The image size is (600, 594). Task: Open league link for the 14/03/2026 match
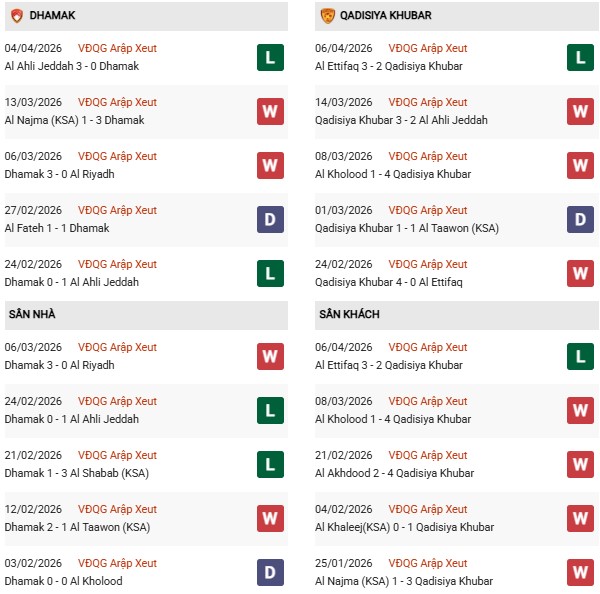(428, 102)
